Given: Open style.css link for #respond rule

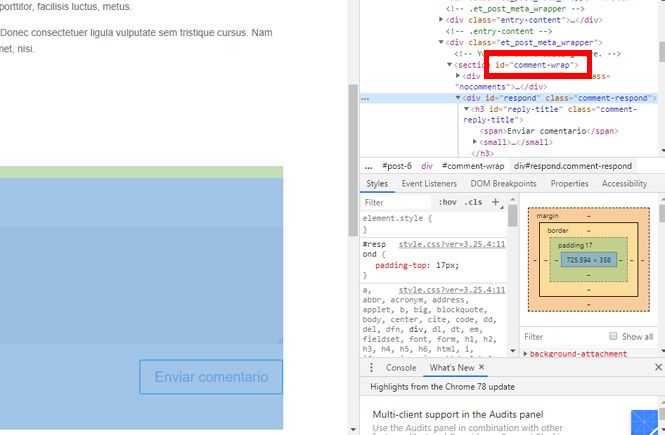Looking at the screenshot, I should [x=451, y=244].
